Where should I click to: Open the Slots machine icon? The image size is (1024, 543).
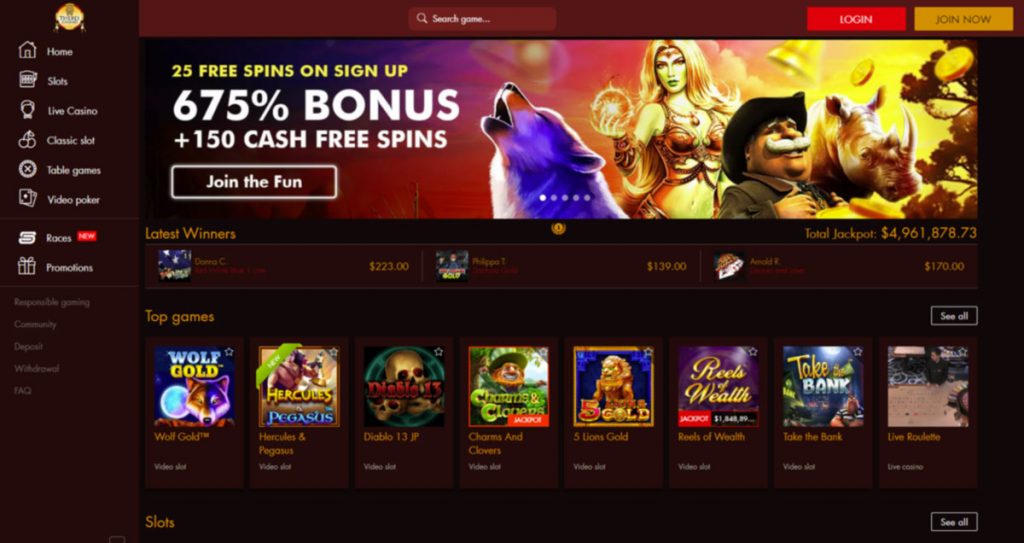click(x=27, y=80)
